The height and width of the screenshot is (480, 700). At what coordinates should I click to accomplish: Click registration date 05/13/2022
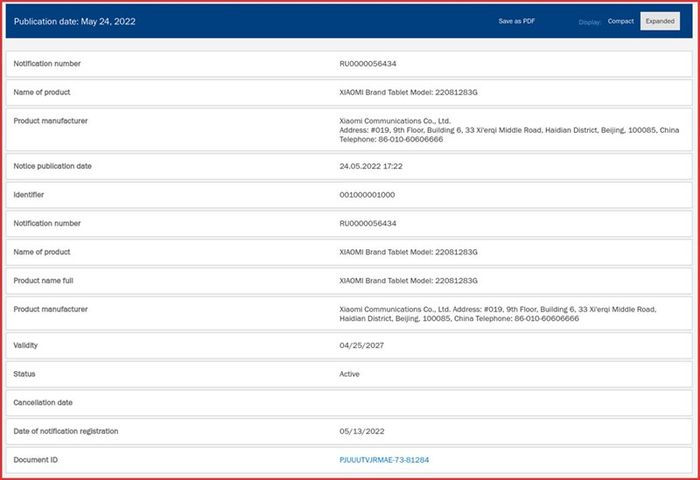[362, 431]
